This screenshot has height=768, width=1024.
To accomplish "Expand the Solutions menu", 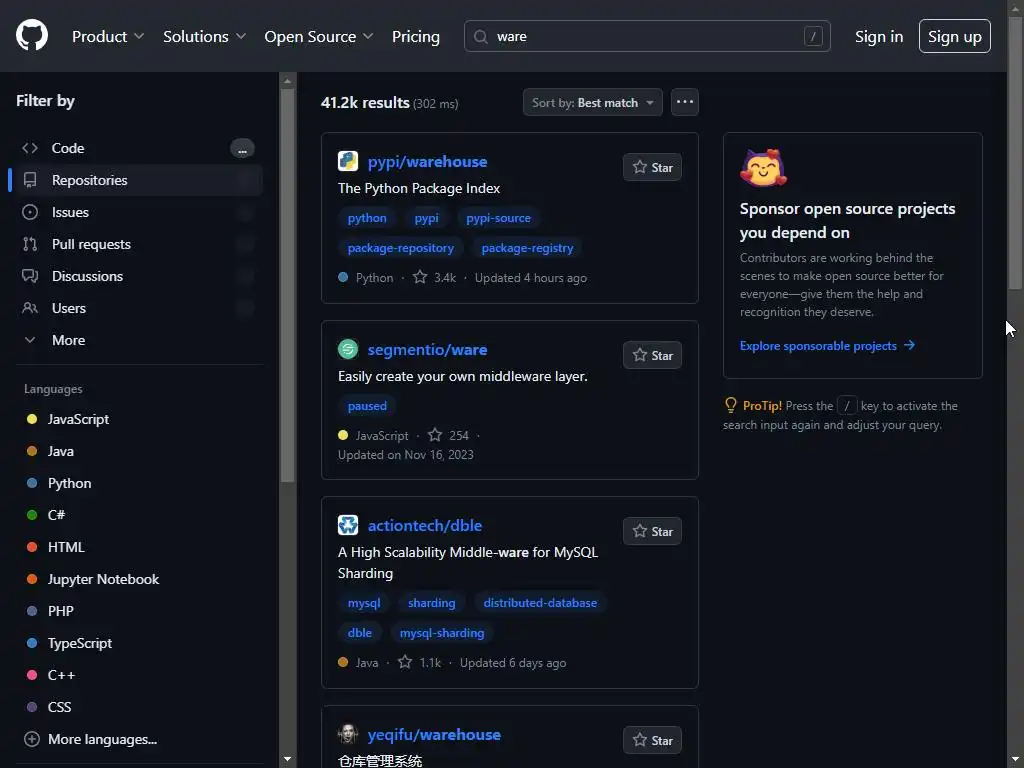I will coord(204,37).
